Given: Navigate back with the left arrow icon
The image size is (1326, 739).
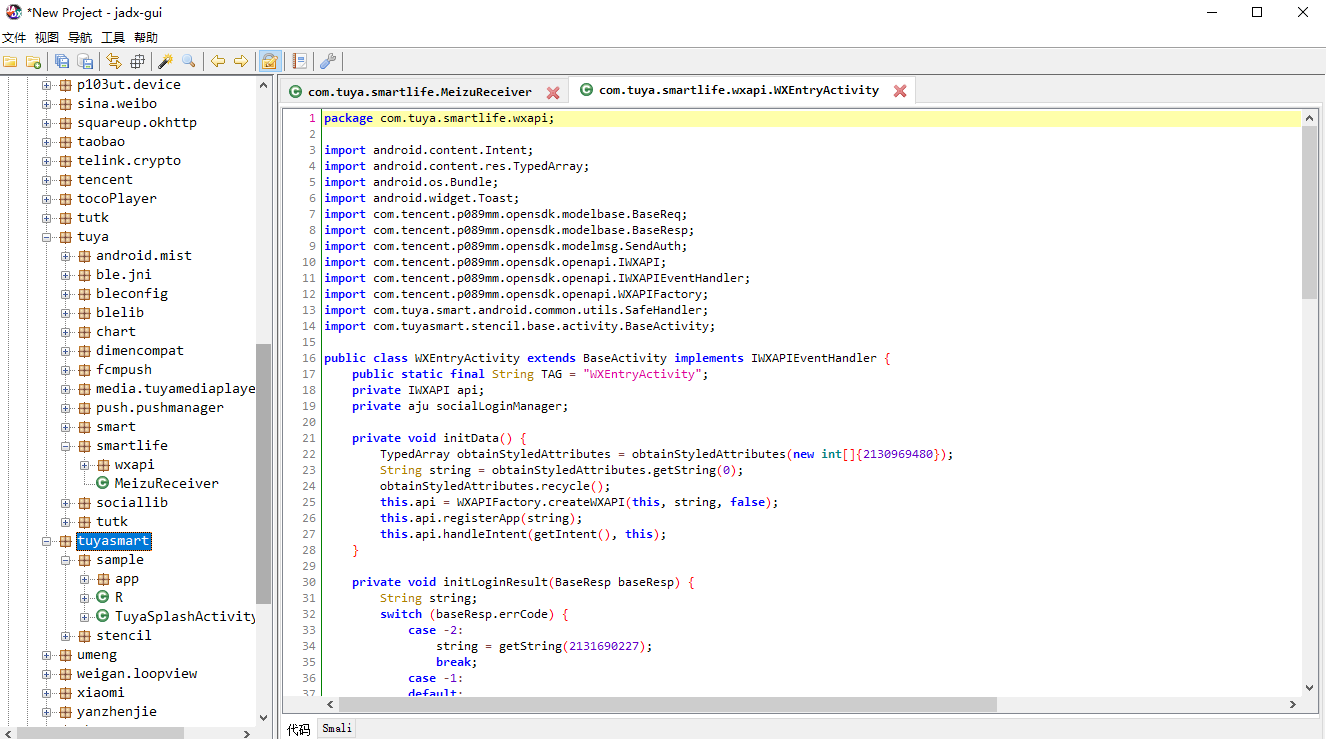Looking at the screenshot, I should click(218, 61).
